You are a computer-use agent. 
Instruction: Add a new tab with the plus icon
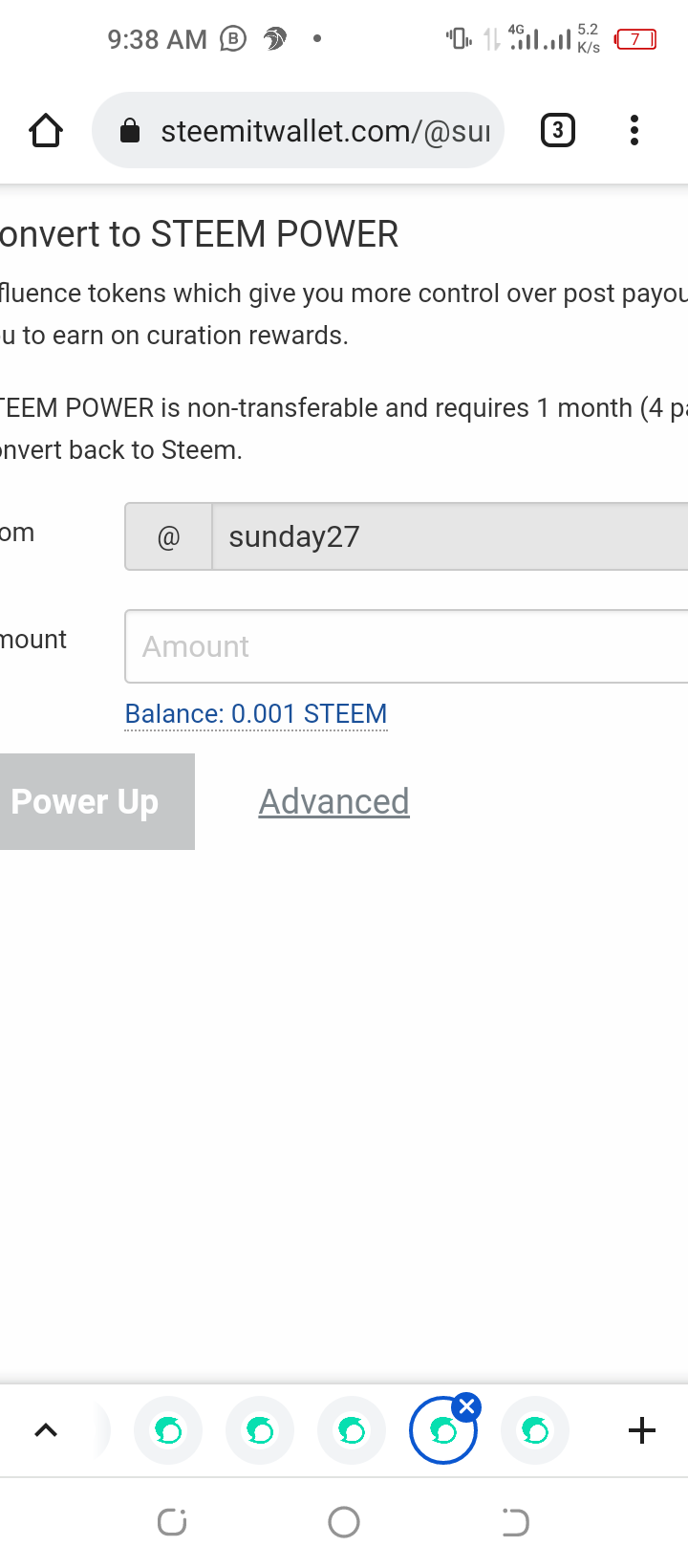tap(642, 1430)
